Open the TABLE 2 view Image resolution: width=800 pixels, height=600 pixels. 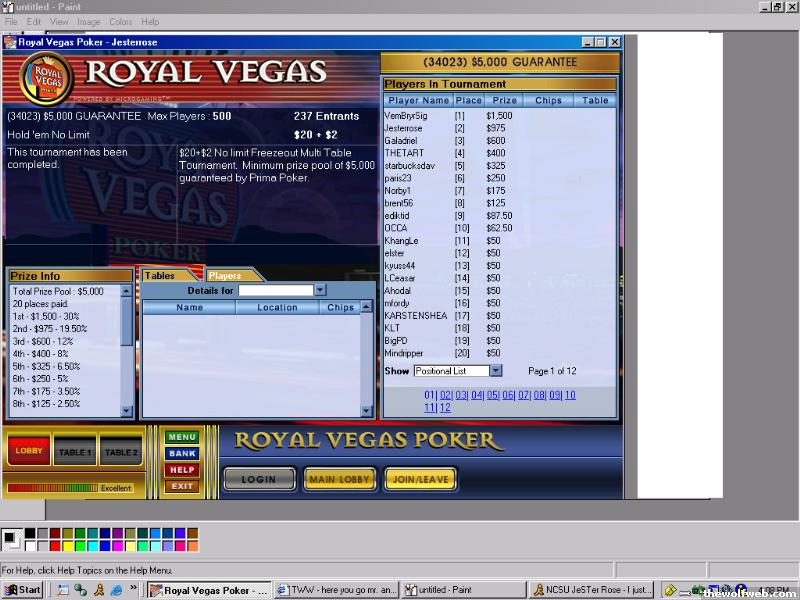[x=121, y=452]
